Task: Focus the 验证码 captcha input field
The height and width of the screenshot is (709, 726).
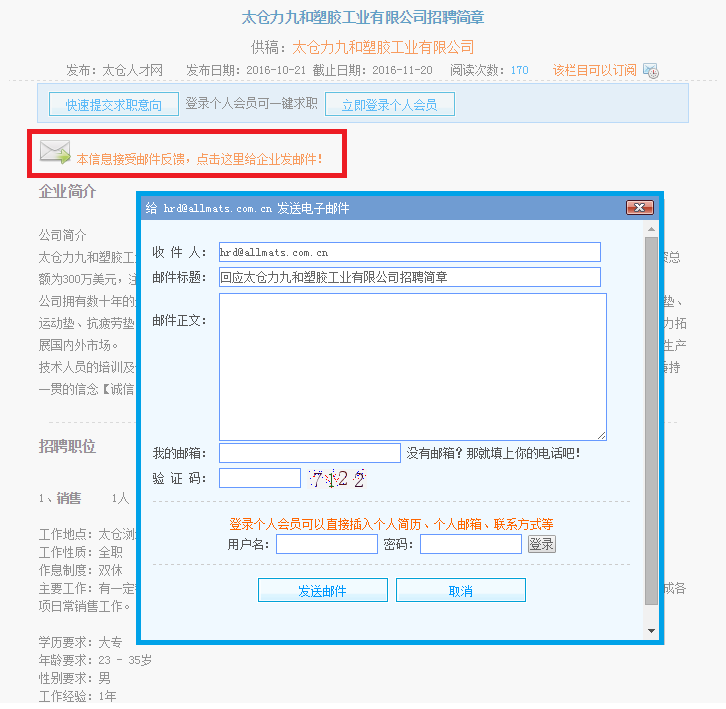Action: [x=260, y=478]
